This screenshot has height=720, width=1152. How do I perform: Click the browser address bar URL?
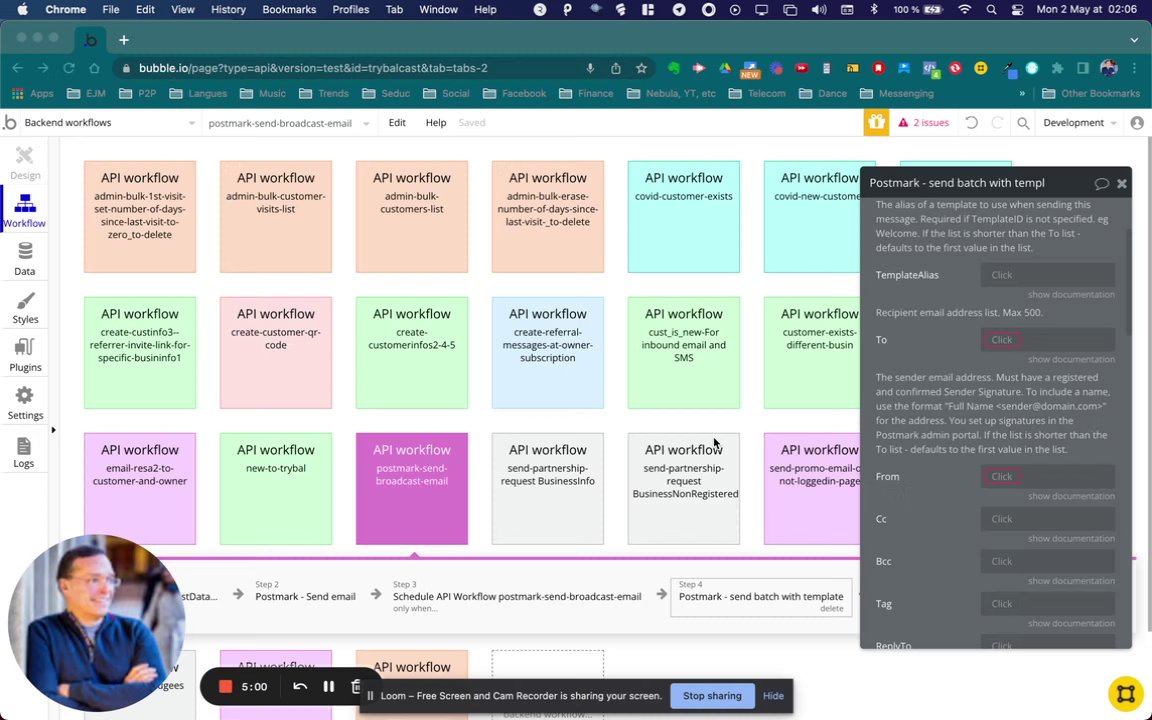click(313, 68)
